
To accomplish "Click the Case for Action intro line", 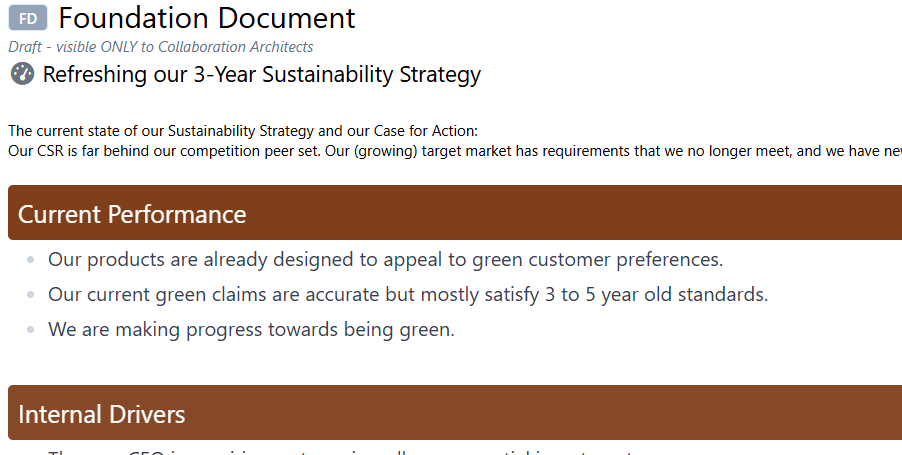I will click(243, 131).
